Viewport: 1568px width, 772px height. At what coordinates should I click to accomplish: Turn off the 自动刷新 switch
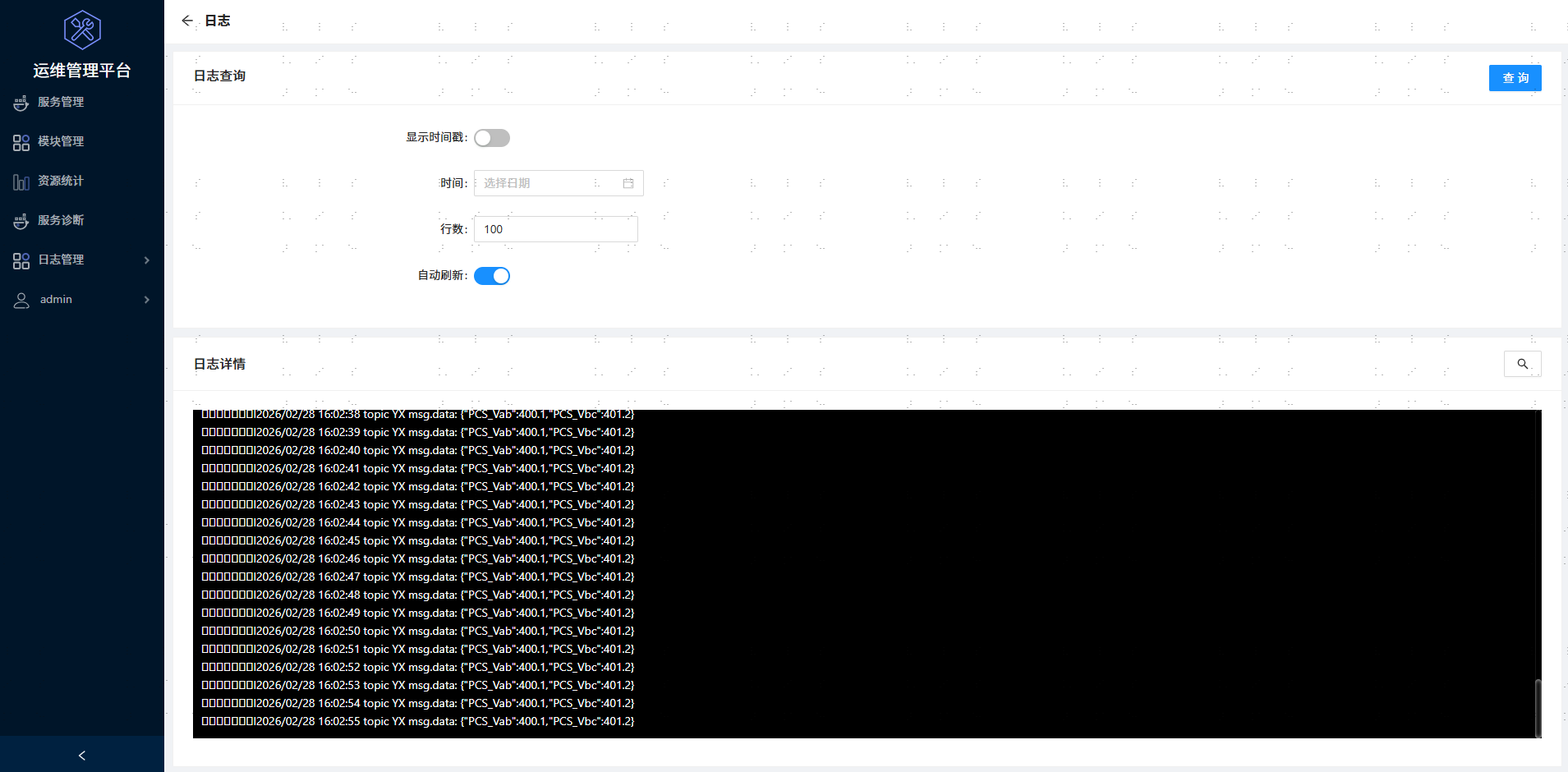tap(492, 276)
